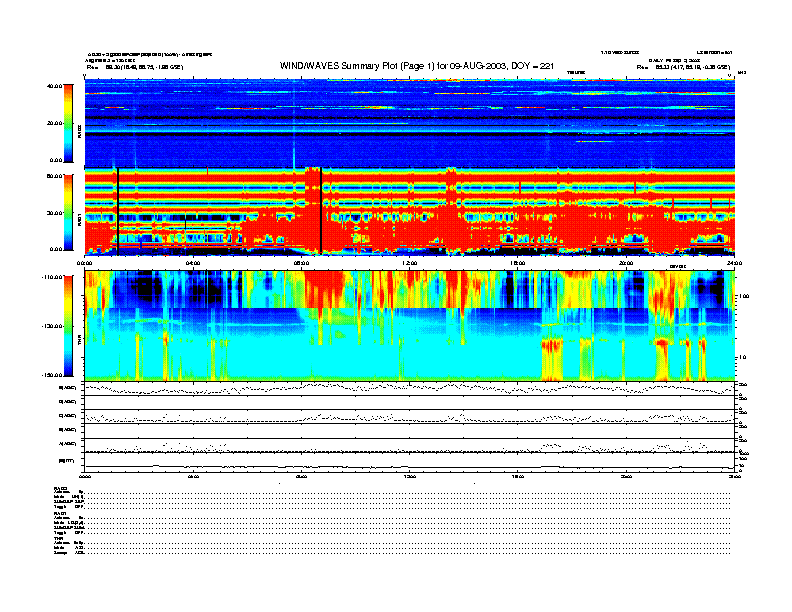Select the RAD2 intensity color bar
The image size is (792, 612).
click(68, 123)
